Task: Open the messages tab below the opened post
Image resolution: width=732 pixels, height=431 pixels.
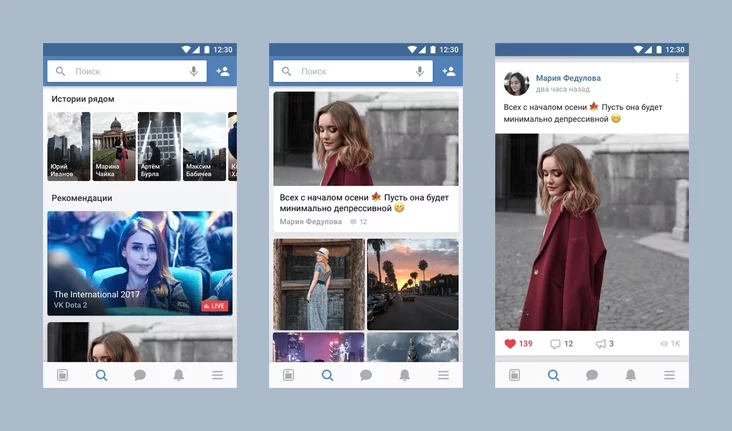Action: [592, 375]
